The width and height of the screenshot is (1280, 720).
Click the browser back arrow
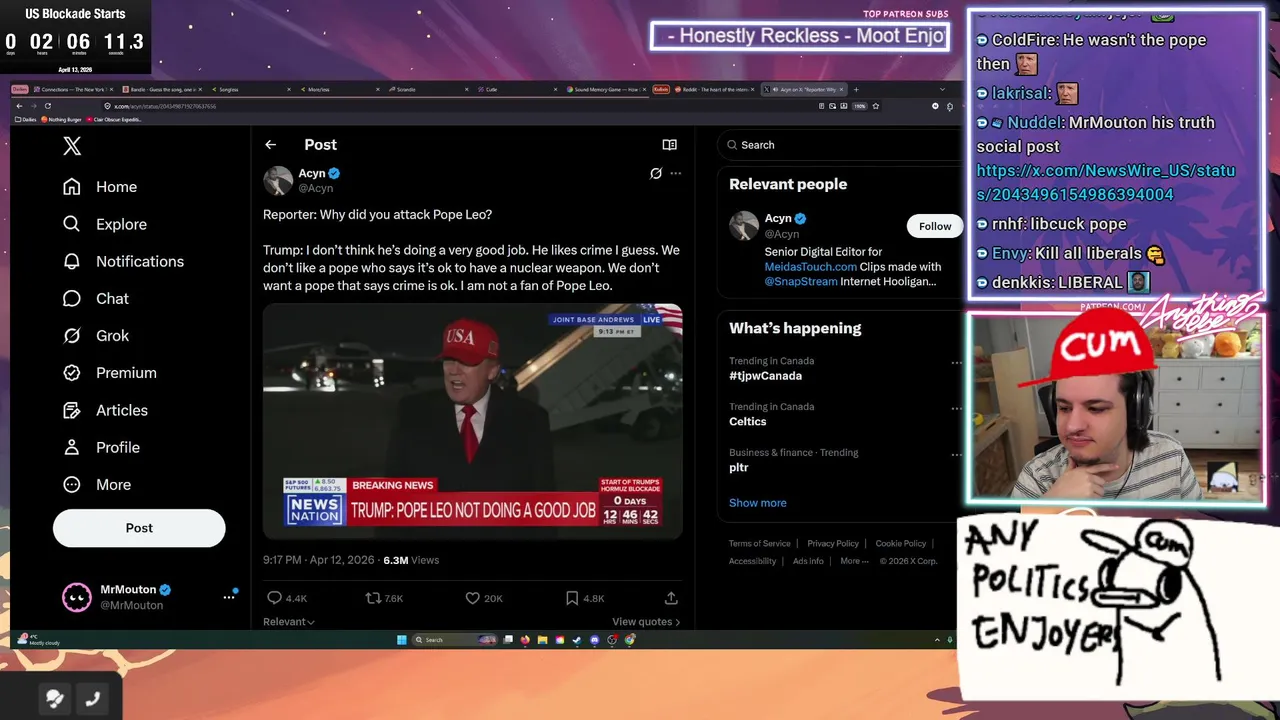click(19, 106)
